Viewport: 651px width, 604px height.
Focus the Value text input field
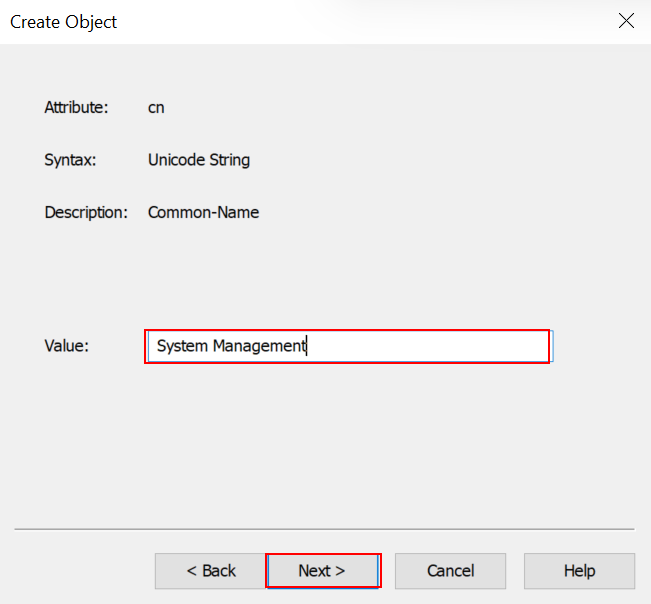click(348, 346)
